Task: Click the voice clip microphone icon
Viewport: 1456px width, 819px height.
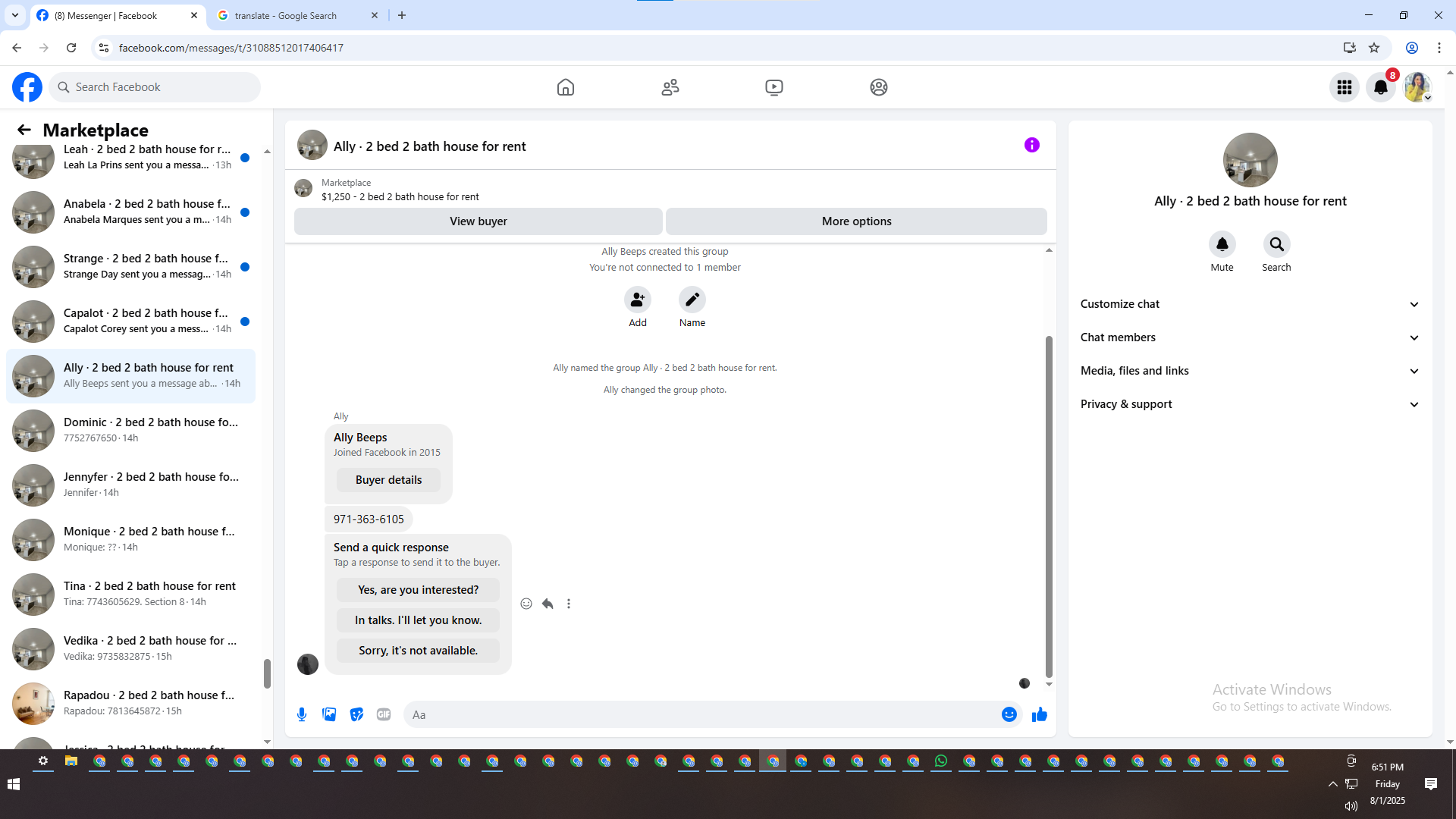Action: click(302, 714)
